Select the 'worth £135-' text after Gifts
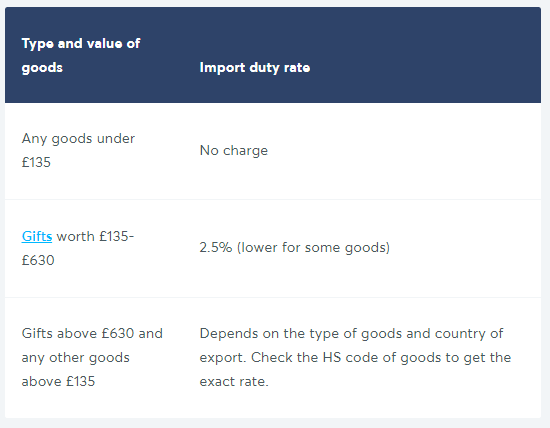The width and height of the screenshot is (550, 428). (95, 236)
